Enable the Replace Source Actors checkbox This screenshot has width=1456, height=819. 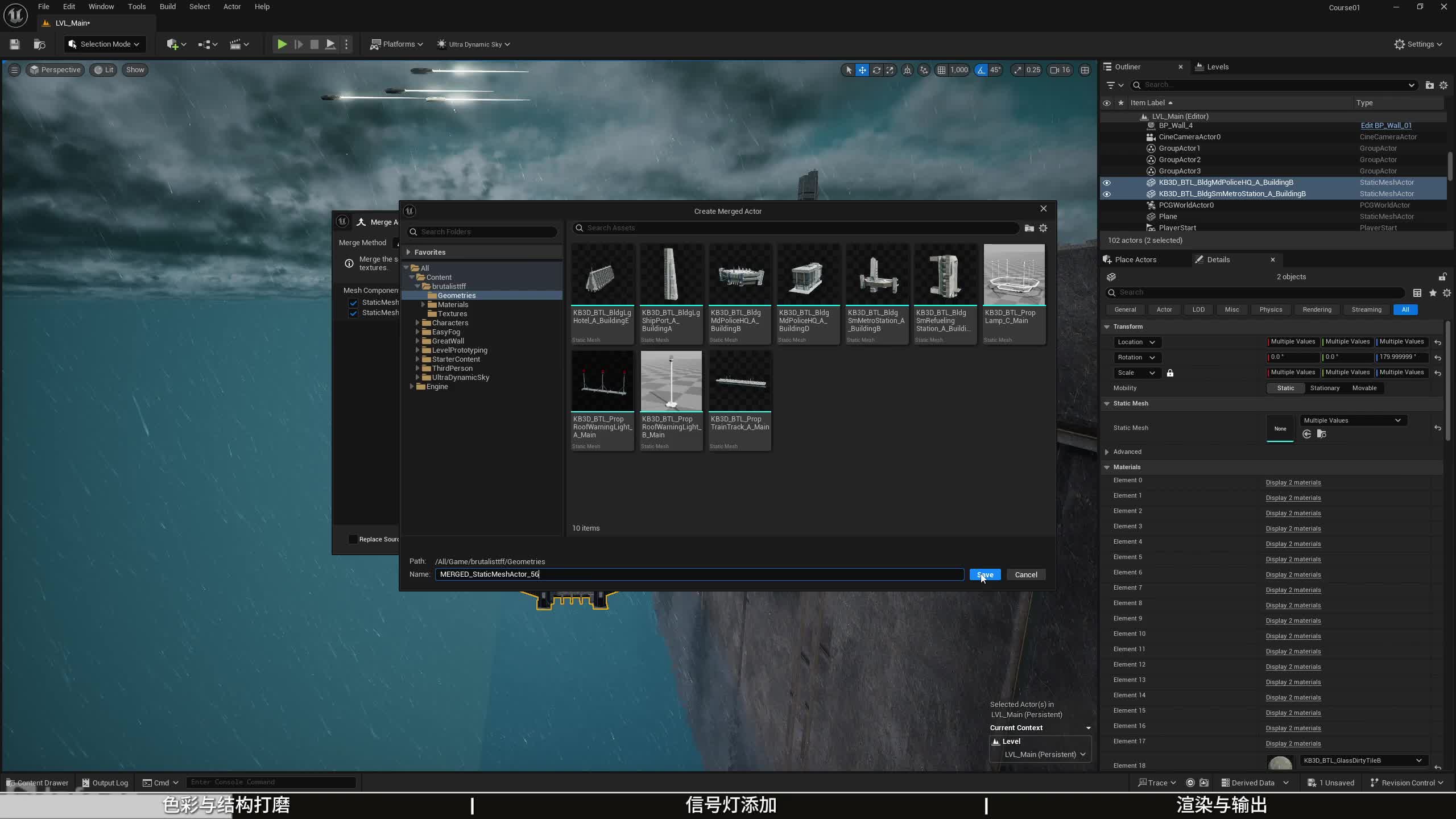[x=353, y=539]
